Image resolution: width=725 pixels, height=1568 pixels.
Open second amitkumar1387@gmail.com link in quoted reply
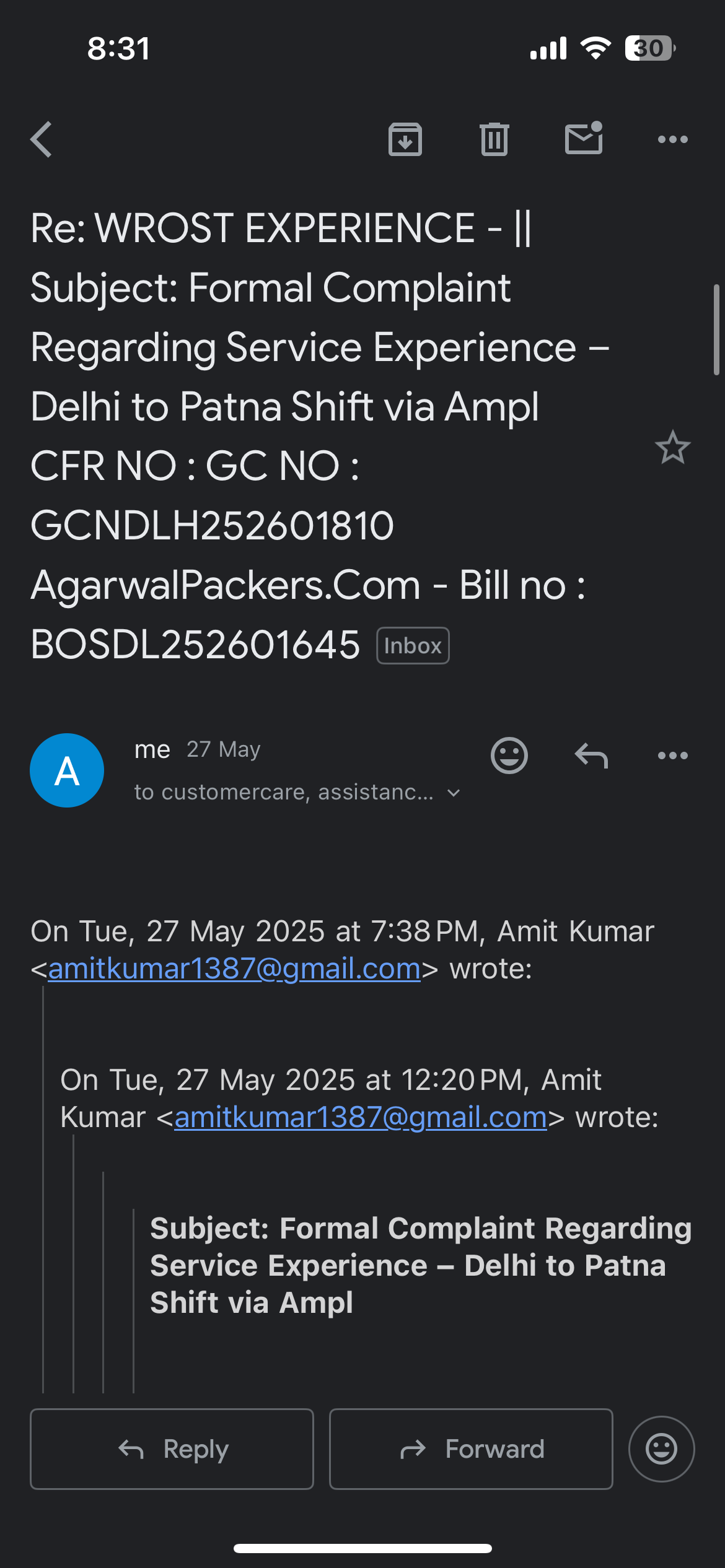(x=361, y=1117)
